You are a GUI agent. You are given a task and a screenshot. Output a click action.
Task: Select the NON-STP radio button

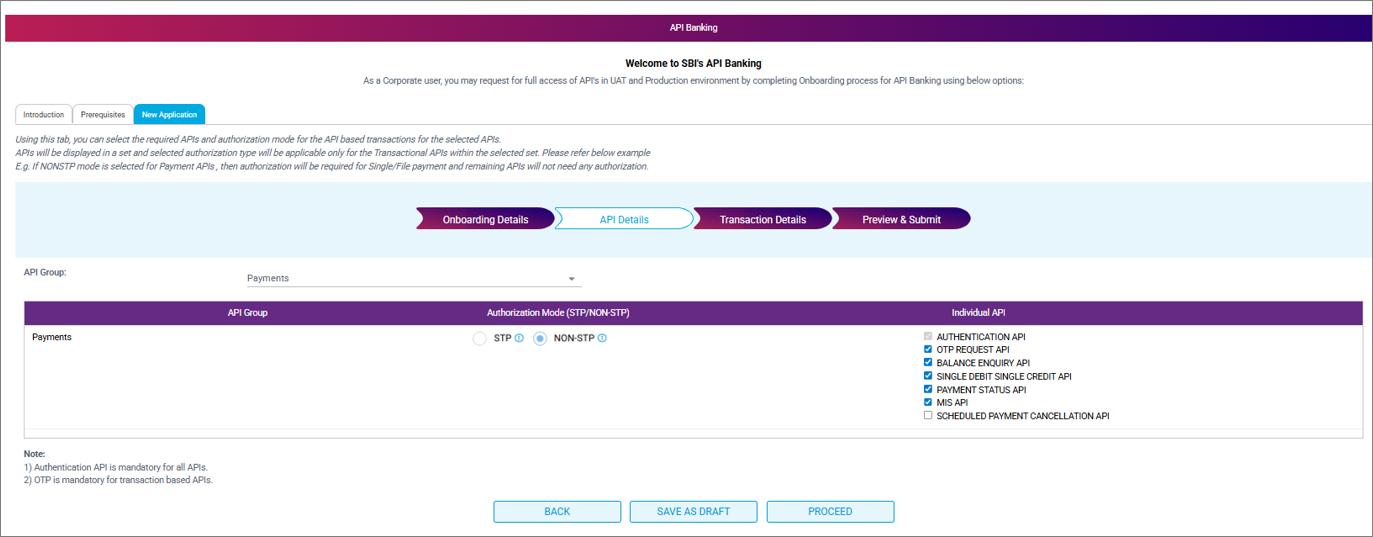pyautogui.click(x=540, y=339)
